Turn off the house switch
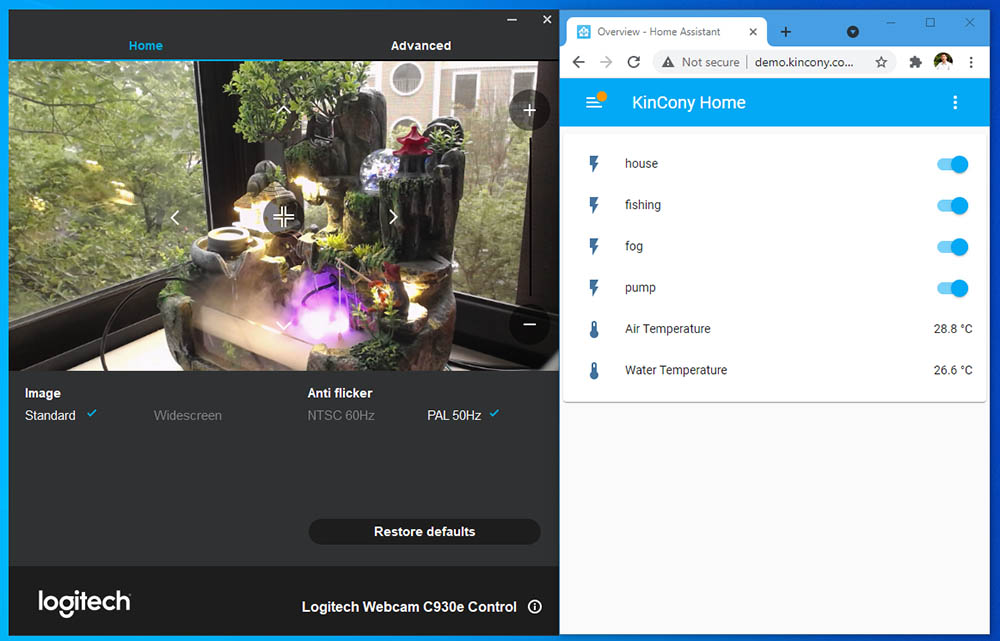 952,164
